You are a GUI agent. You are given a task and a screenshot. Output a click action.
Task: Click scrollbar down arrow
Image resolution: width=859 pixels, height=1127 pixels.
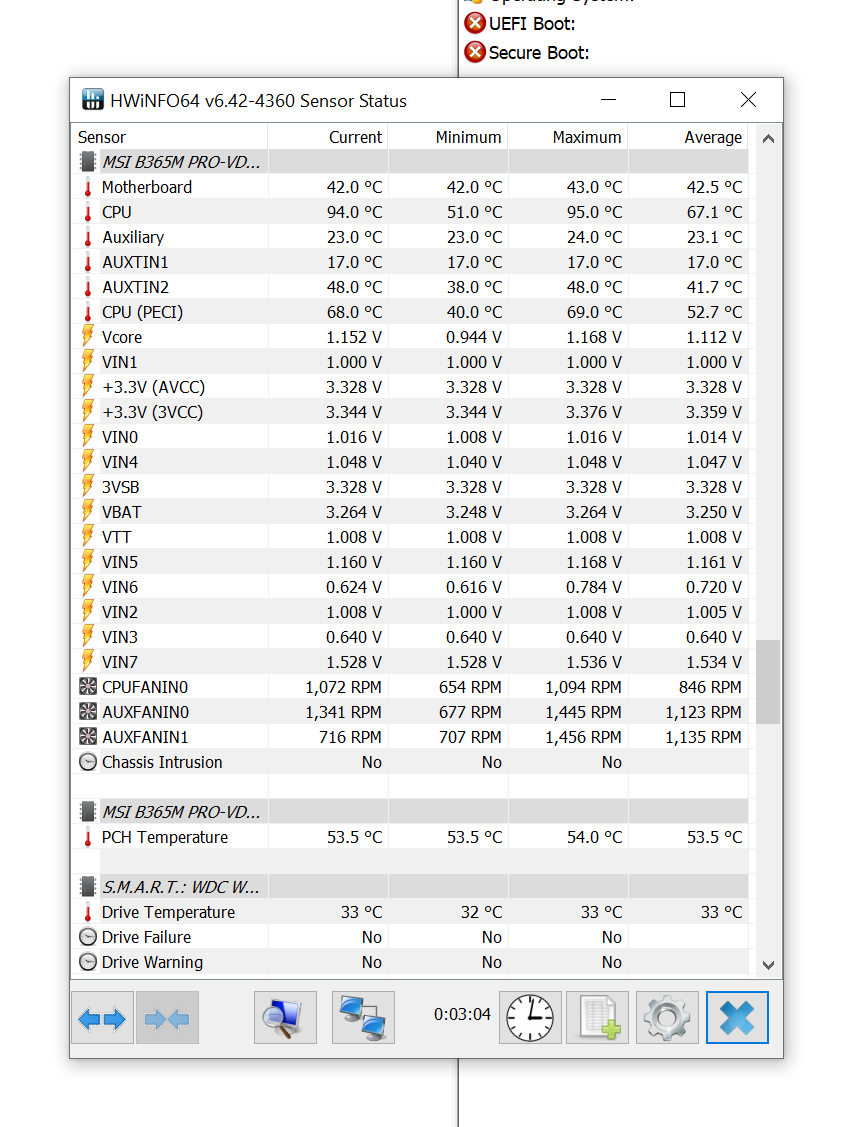(x=768, y=965)
